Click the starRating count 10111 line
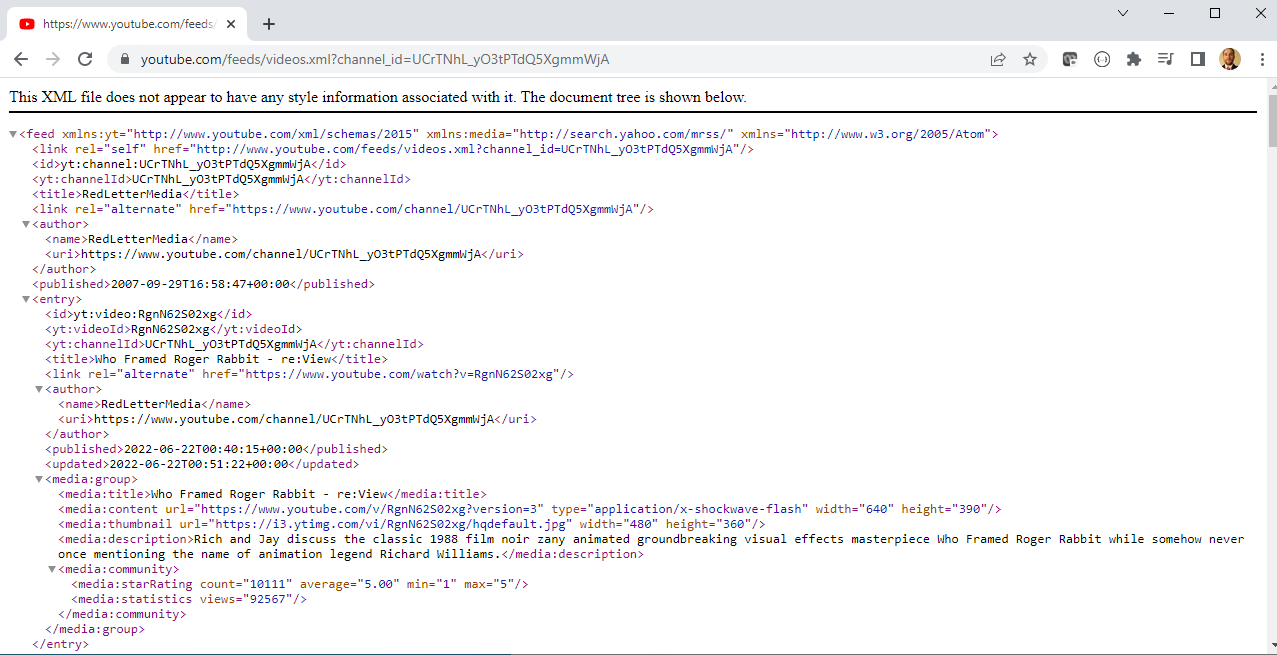 [x=300, y=584]
